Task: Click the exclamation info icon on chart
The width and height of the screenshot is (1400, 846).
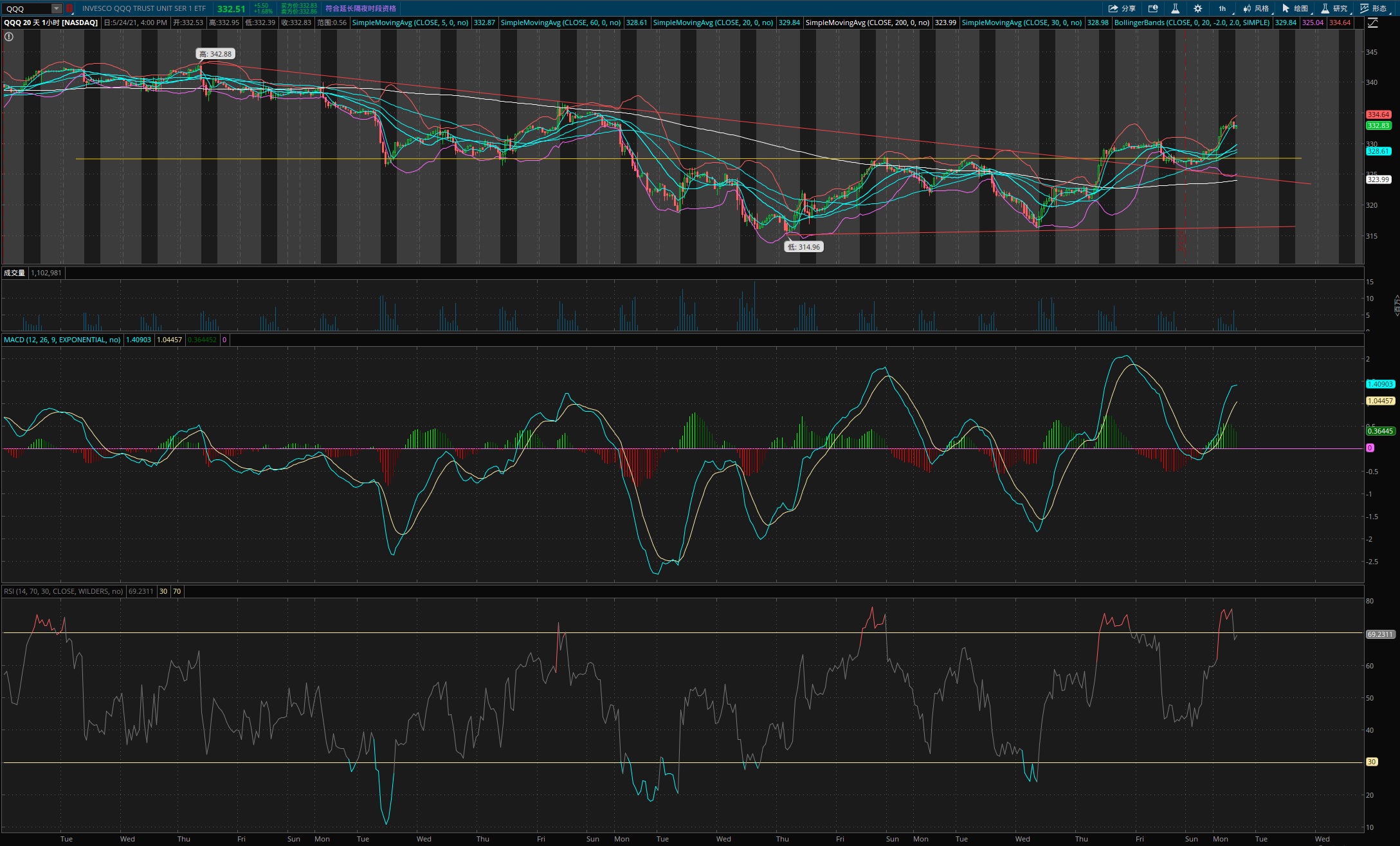Action: (9, 37)
